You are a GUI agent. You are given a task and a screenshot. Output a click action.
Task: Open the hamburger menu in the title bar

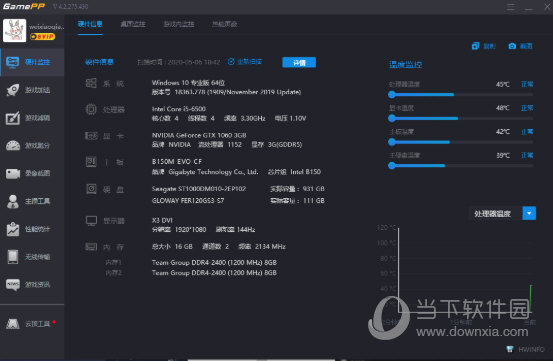(x=511, y=7)
